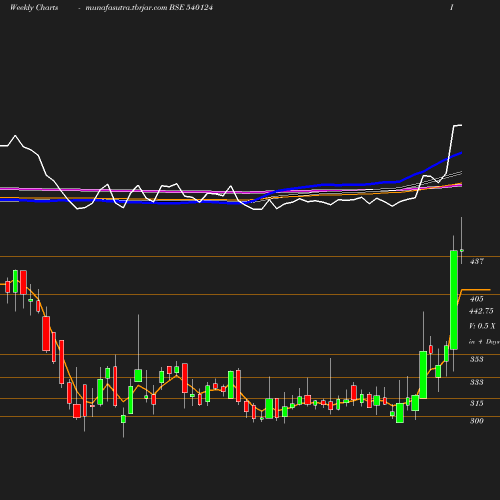Click the 405 price level label

click(x=477, y=299)
